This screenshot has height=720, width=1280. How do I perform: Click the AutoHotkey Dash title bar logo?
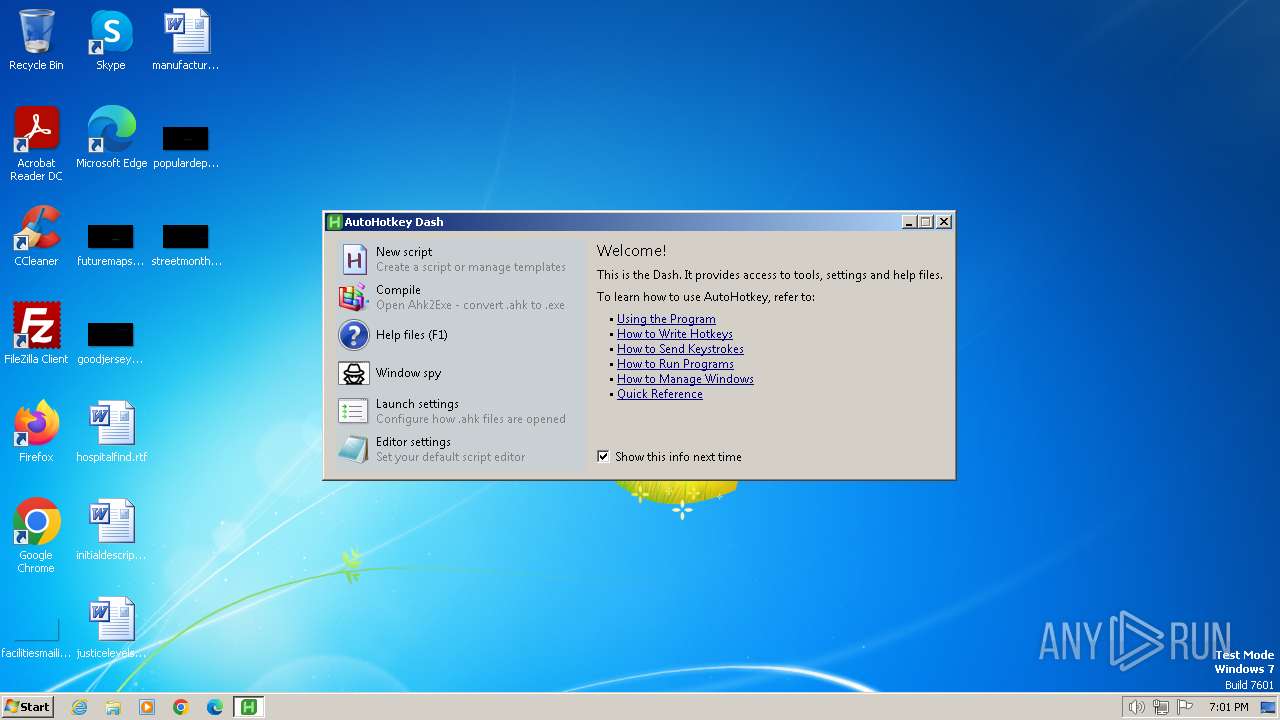pyautogui.click(x=334, y=222)
